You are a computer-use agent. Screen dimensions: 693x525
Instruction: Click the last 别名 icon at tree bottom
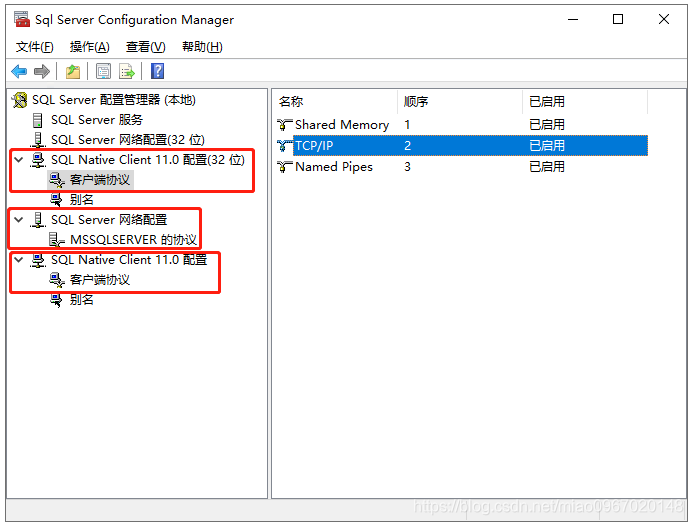pyautogui.click(x=57, y=300)
